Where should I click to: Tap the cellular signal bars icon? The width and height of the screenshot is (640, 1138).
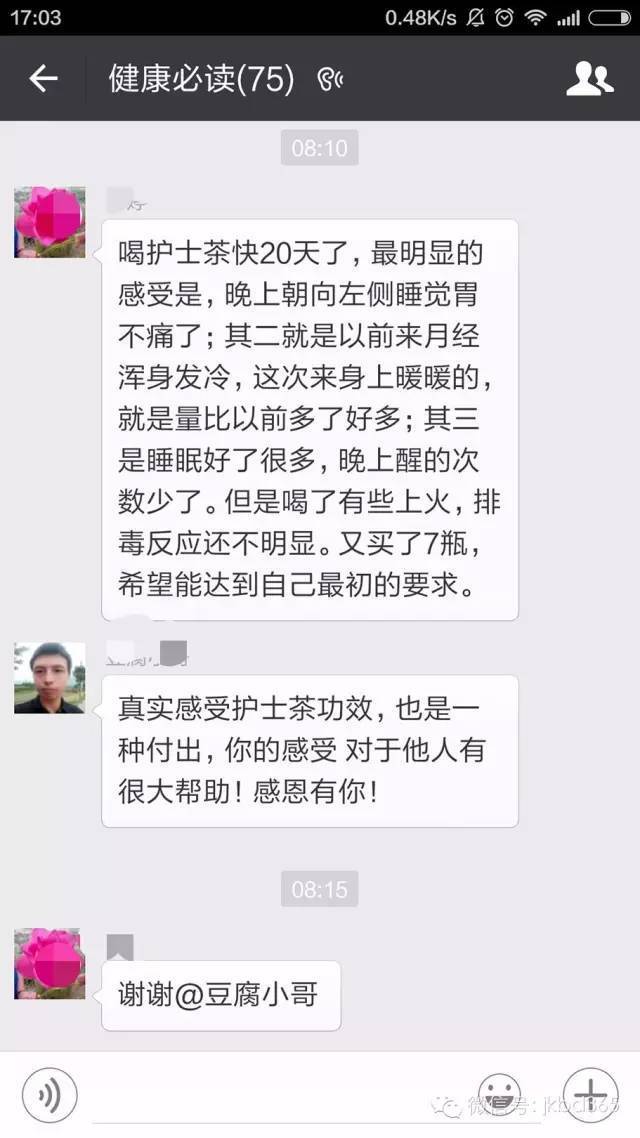click(568, 18)
